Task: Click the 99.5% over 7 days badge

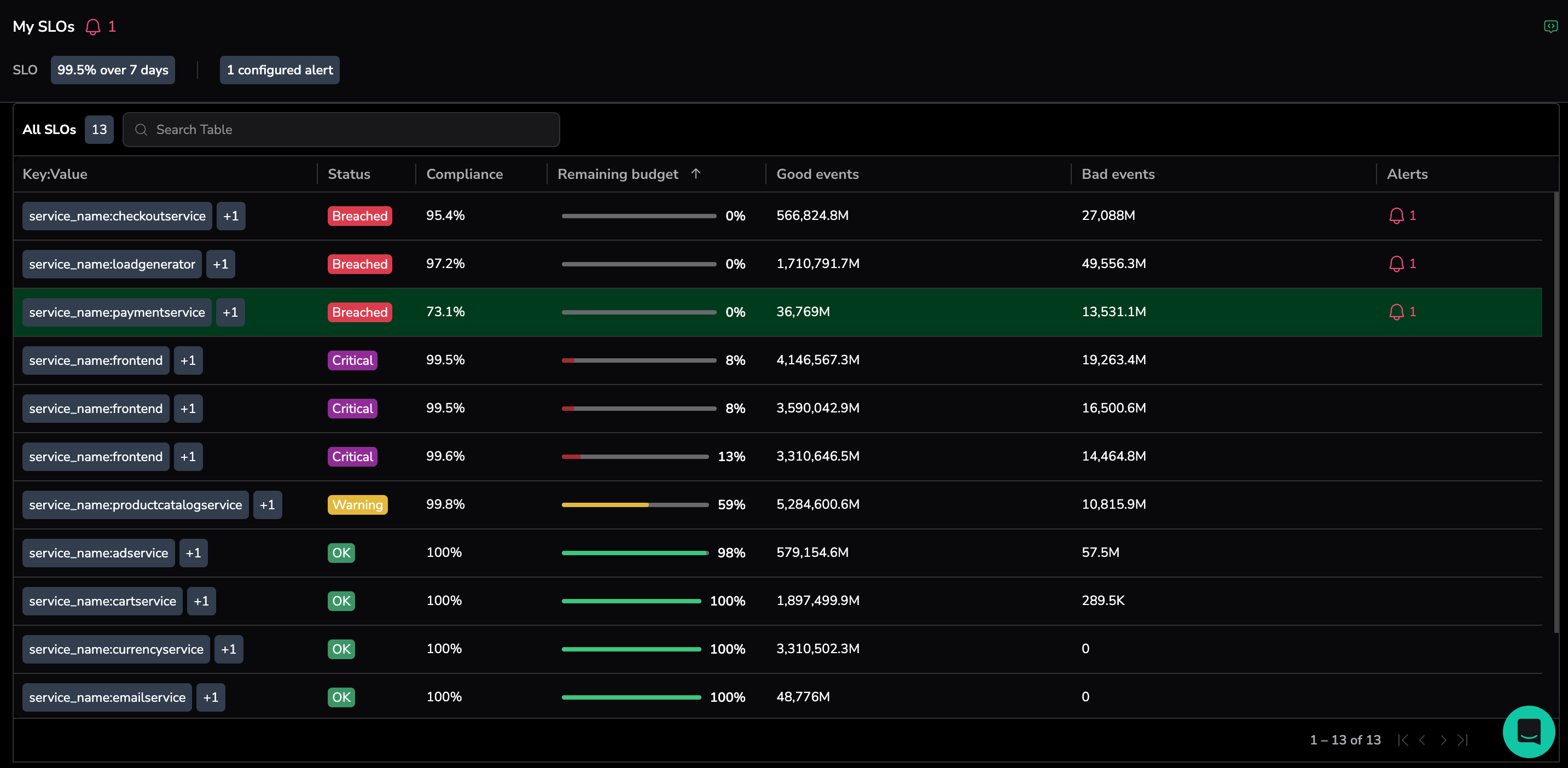Action: 113,70
